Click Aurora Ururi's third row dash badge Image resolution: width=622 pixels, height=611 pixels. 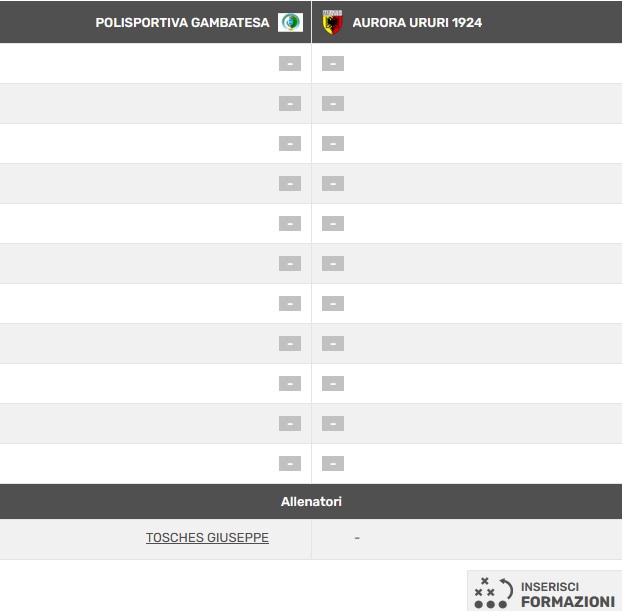(x=333, y=144)
